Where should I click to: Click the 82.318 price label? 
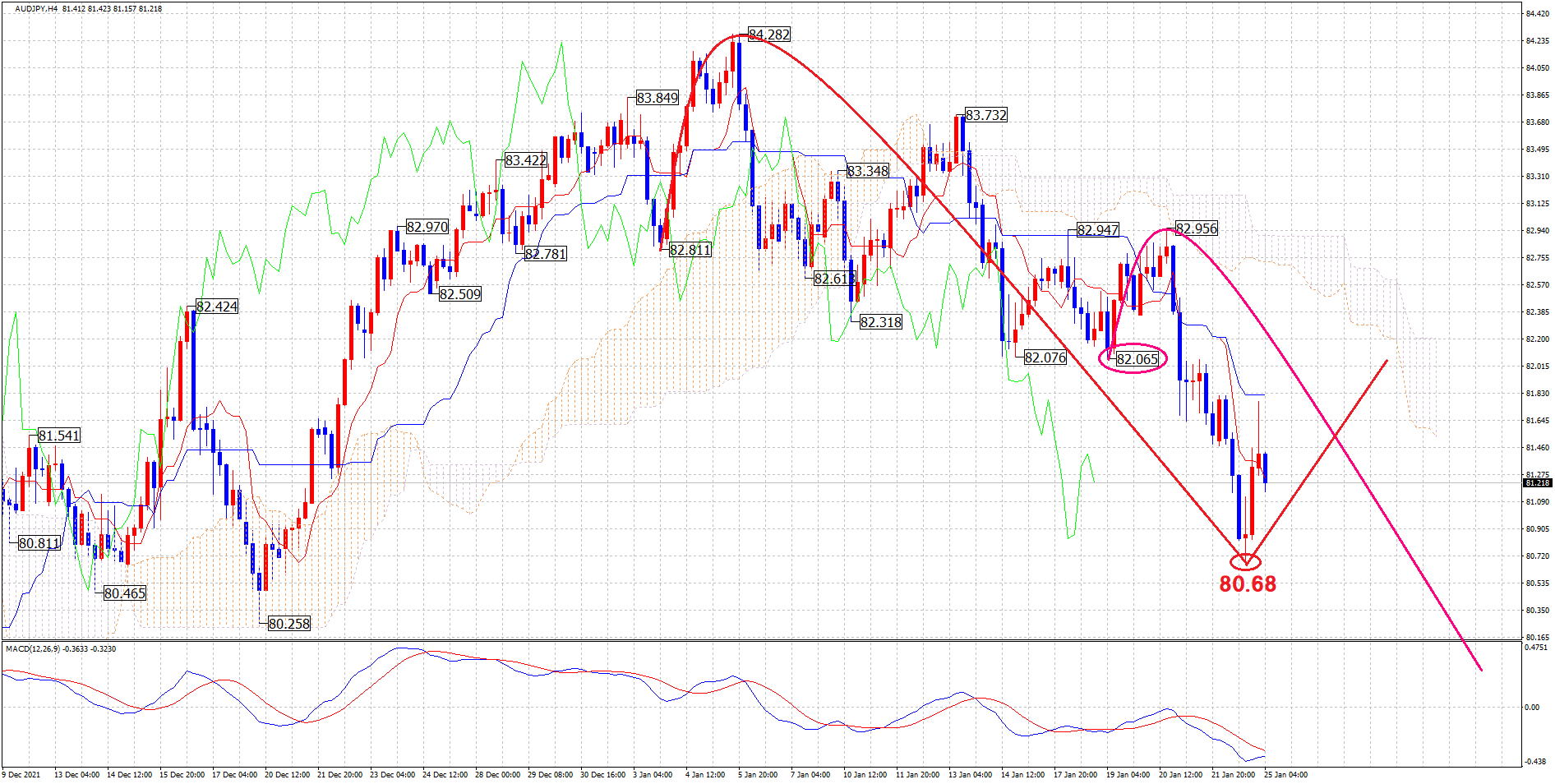pyautogui.click(x=880, y=322)
